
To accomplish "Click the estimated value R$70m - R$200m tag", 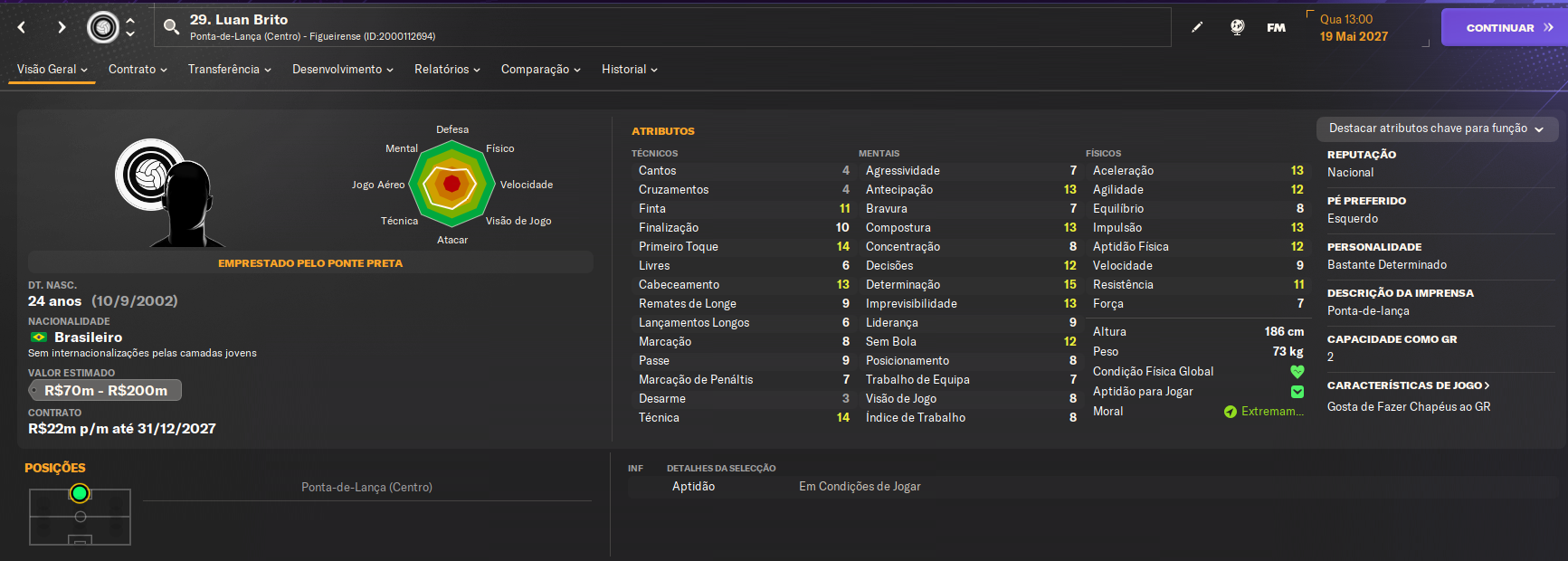I will 105,390.
